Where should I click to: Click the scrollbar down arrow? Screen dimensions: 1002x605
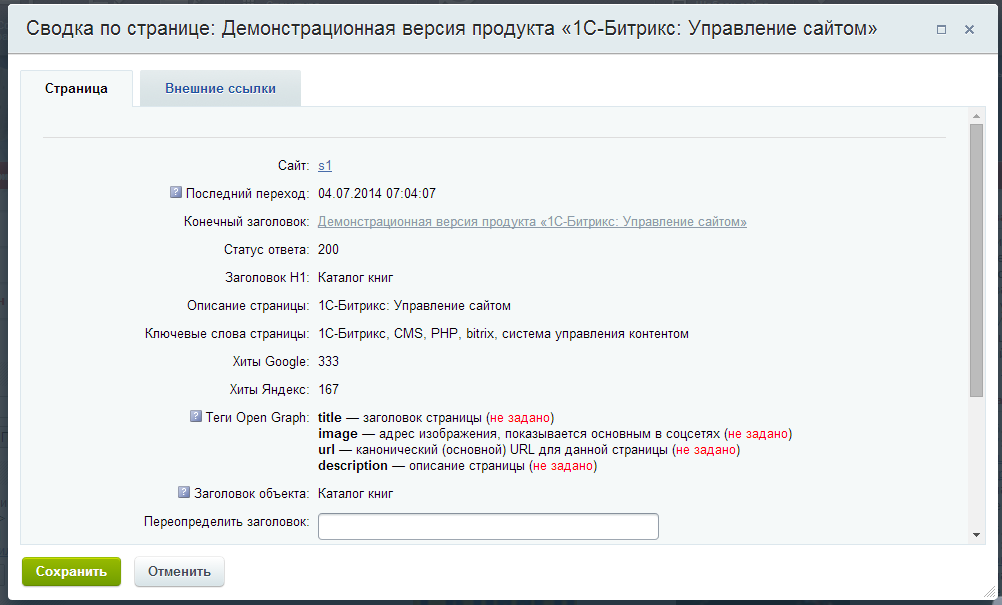(x=976, y=535)
